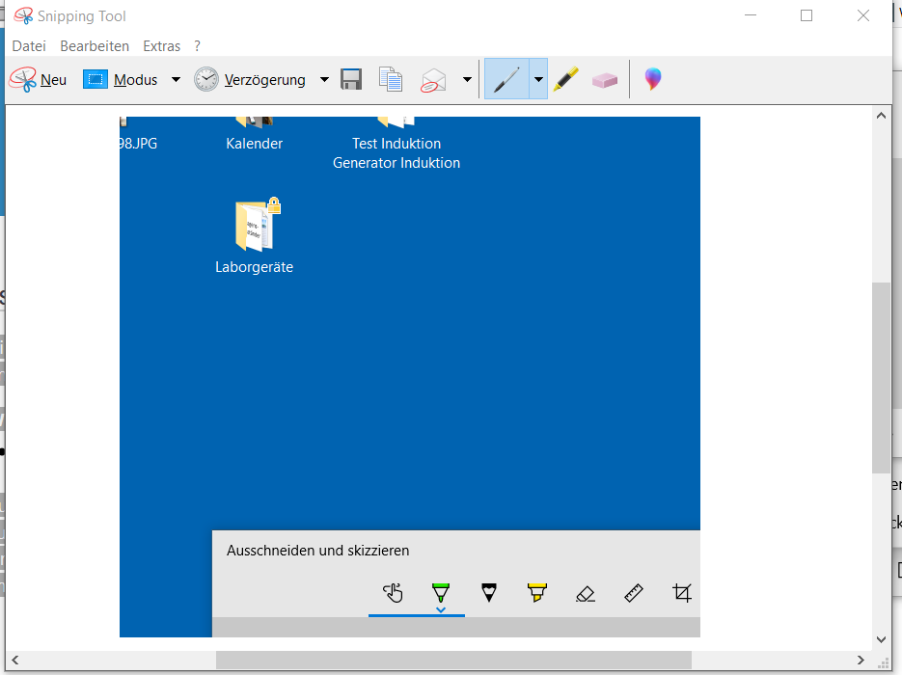Open Paint 3D with the colorful balloon icon
This screenshot has width=902, height=675.
coord(652,80)
